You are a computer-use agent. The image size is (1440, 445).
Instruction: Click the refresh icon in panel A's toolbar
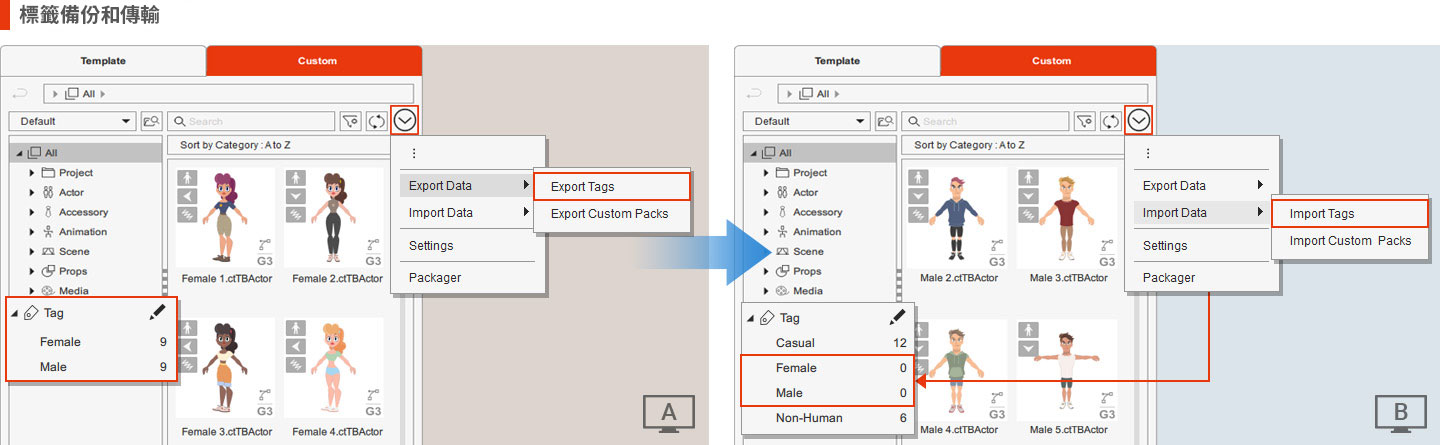coord(377,121)
